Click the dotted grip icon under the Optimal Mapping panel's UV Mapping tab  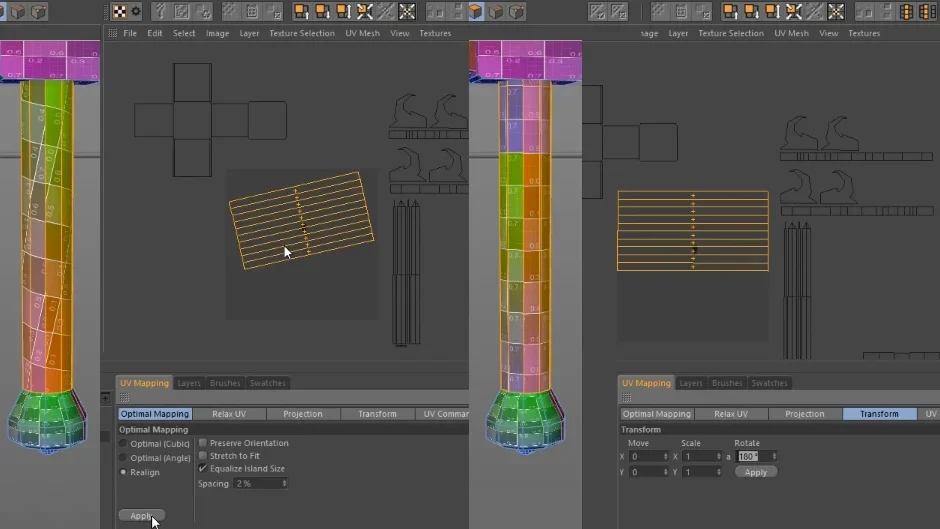124,398
